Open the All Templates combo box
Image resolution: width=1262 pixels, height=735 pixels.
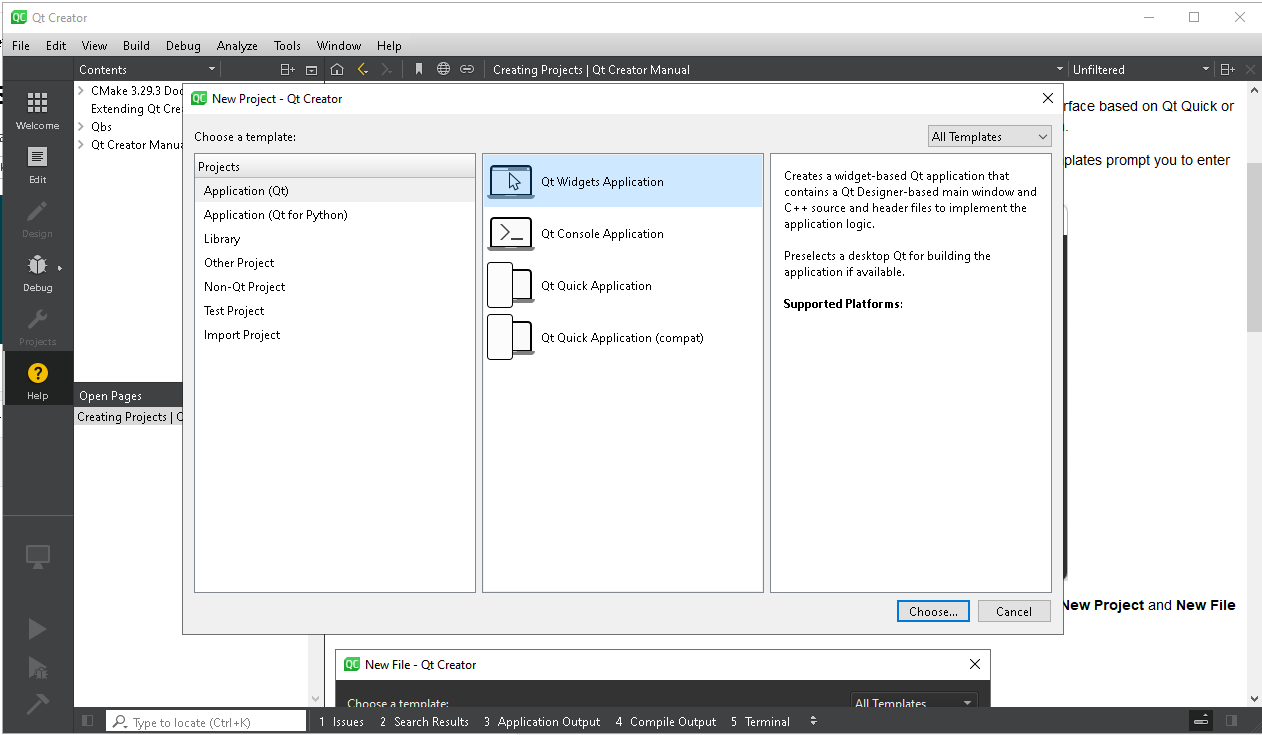tap(989, 136)
